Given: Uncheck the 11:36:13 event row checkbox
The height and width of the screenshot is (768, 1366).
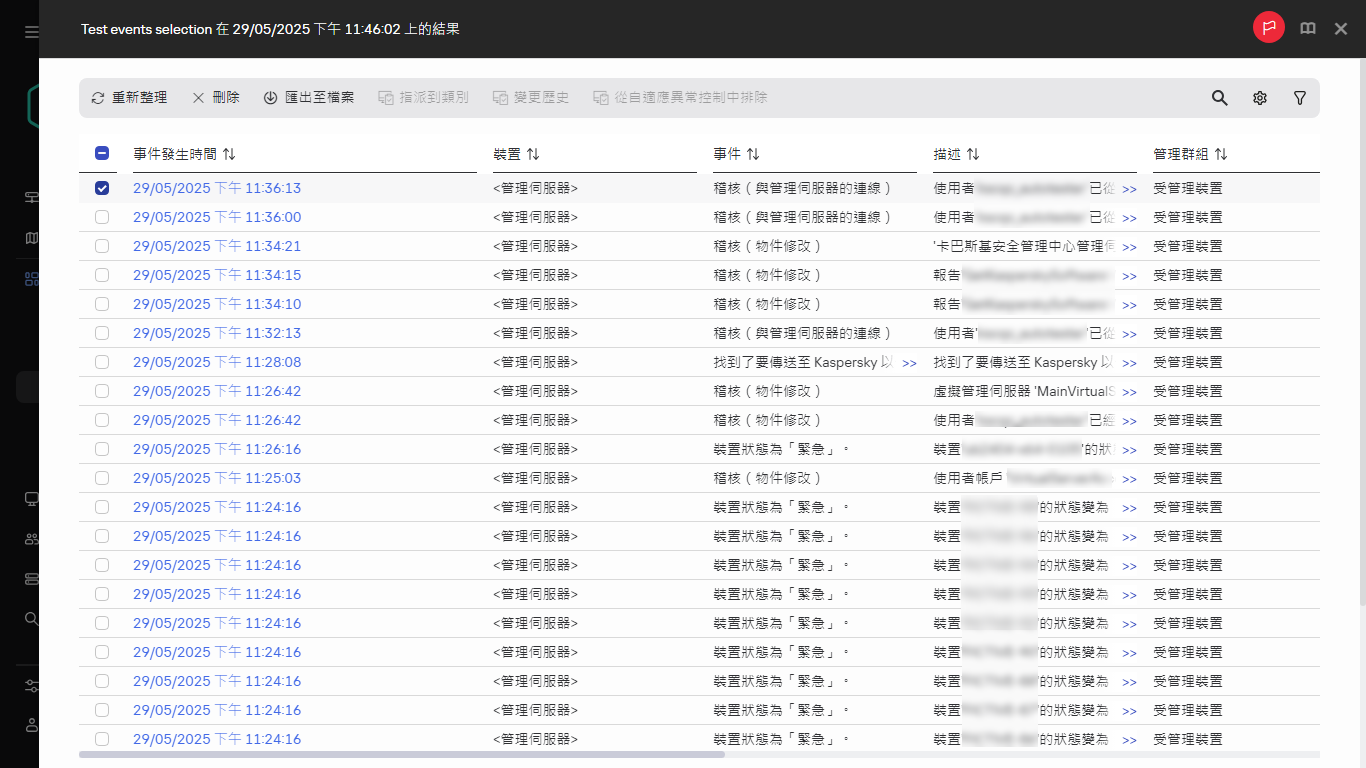Looking at the screenshot, I should click(x=102, y=188).
